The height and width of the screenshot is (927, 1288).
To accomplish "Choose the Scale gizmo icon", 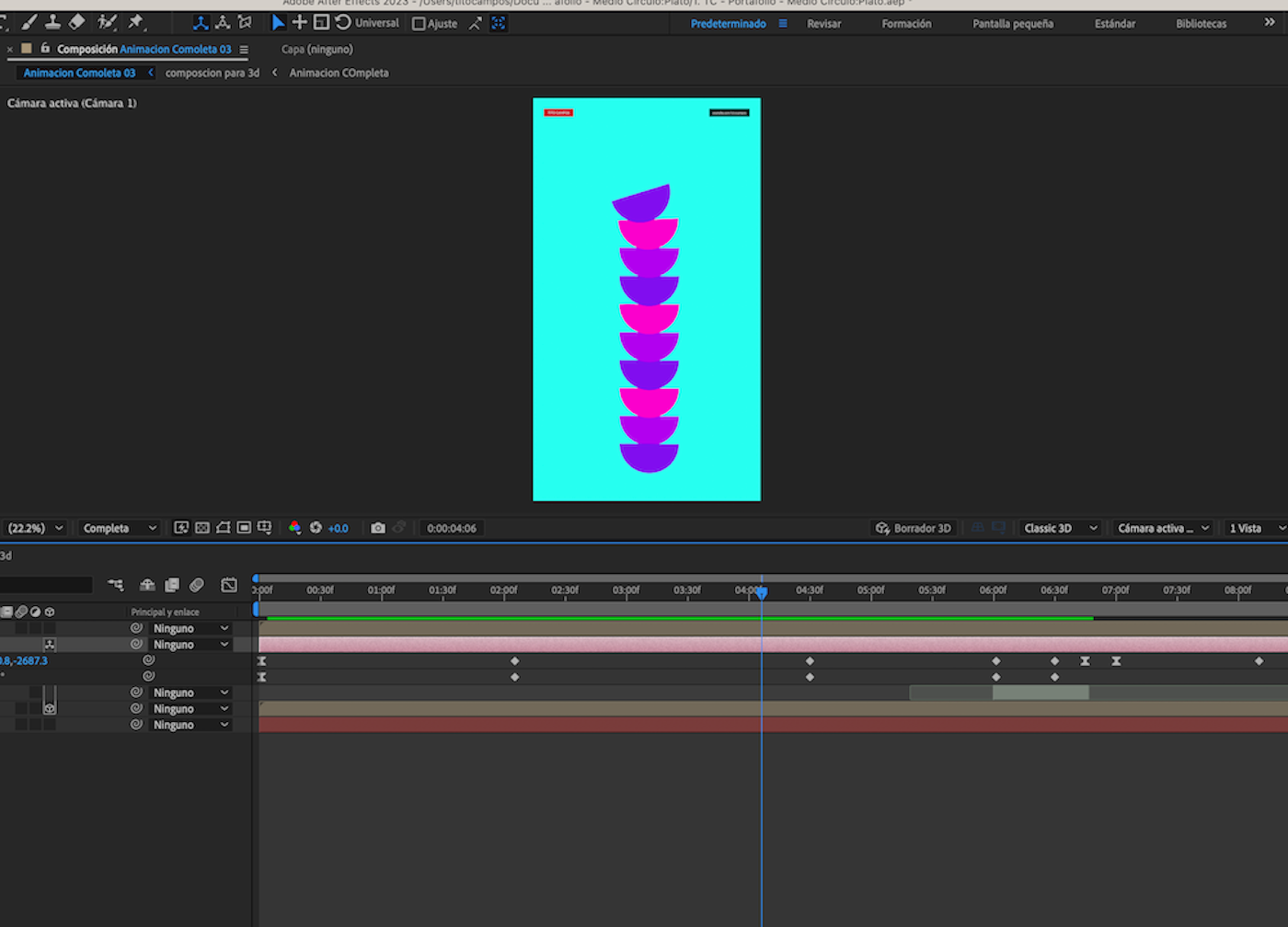I will (321, 22).
